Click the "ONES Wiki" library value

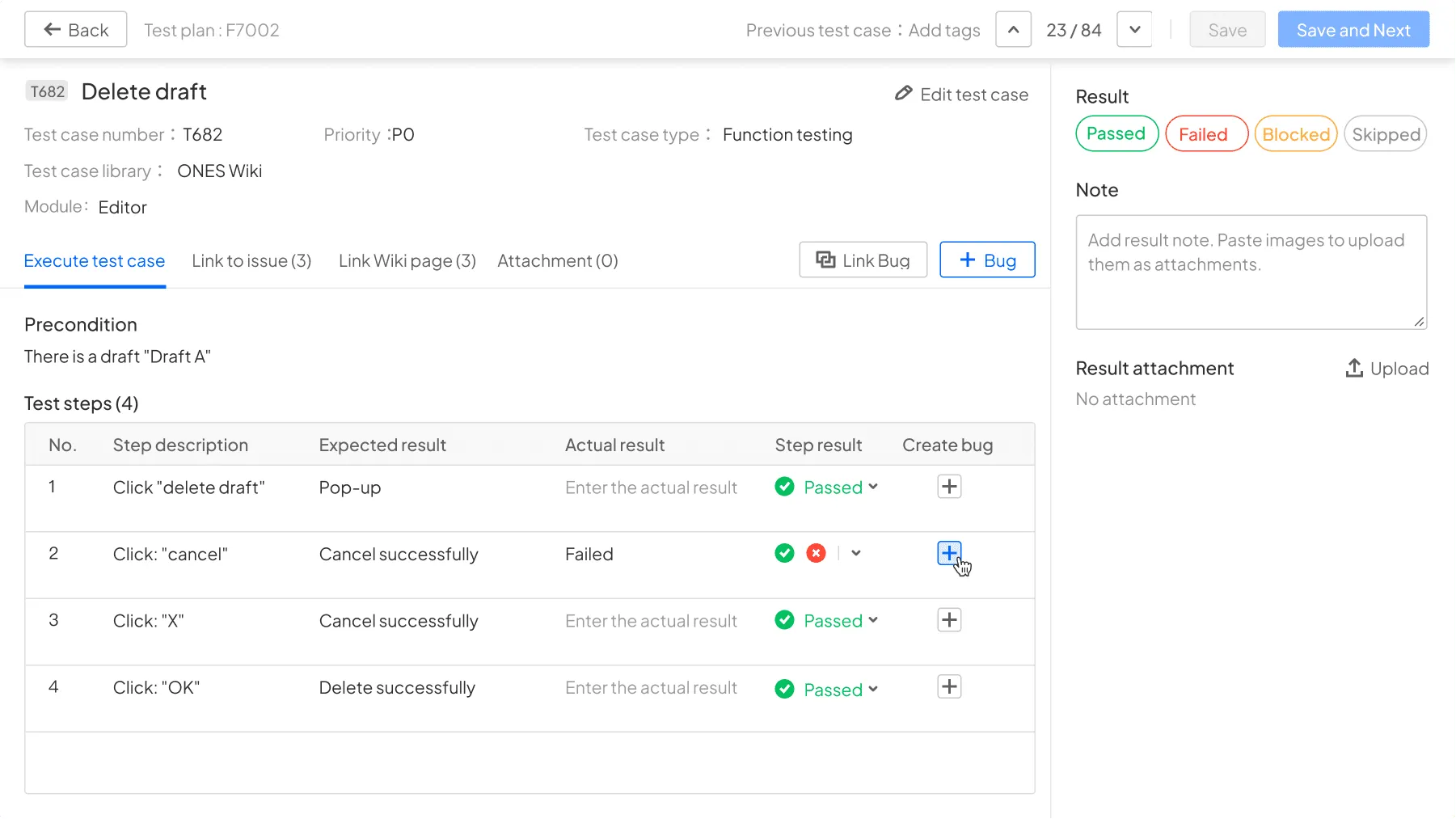tap(220, 171)
